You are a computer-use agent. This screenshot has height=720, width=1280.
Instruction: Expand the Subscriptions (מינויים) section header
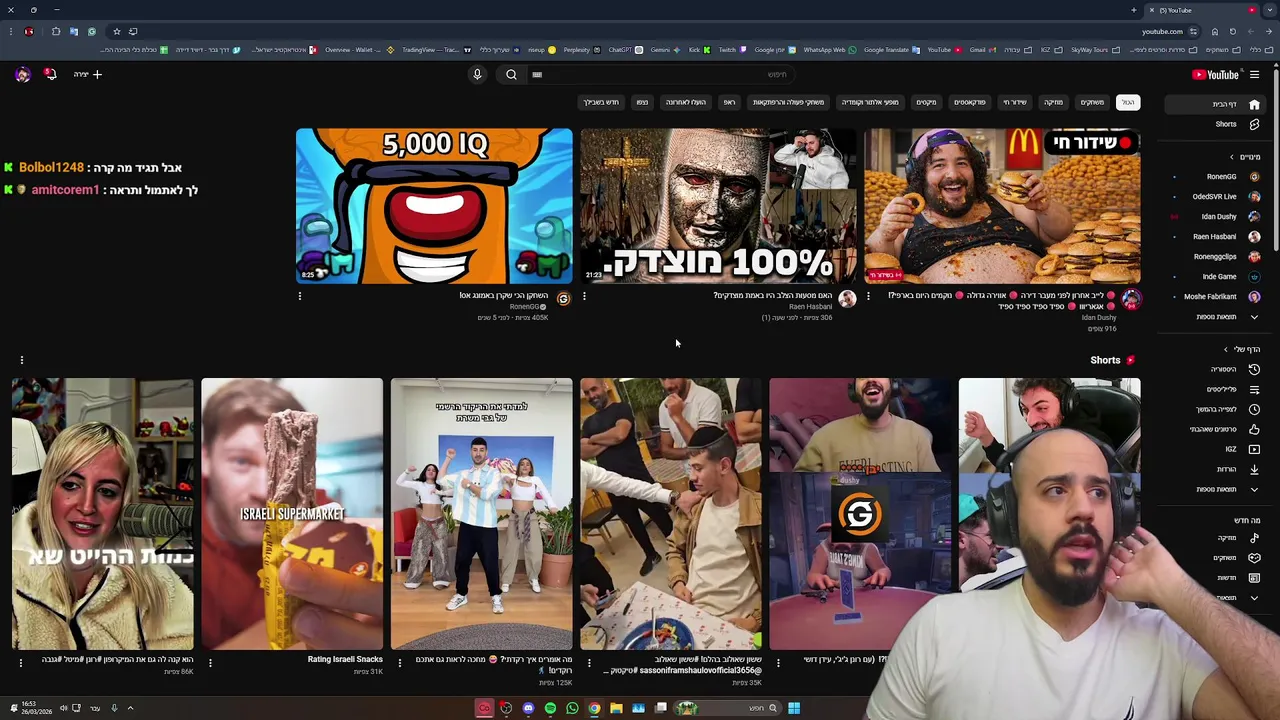[x=1245, y=157]
